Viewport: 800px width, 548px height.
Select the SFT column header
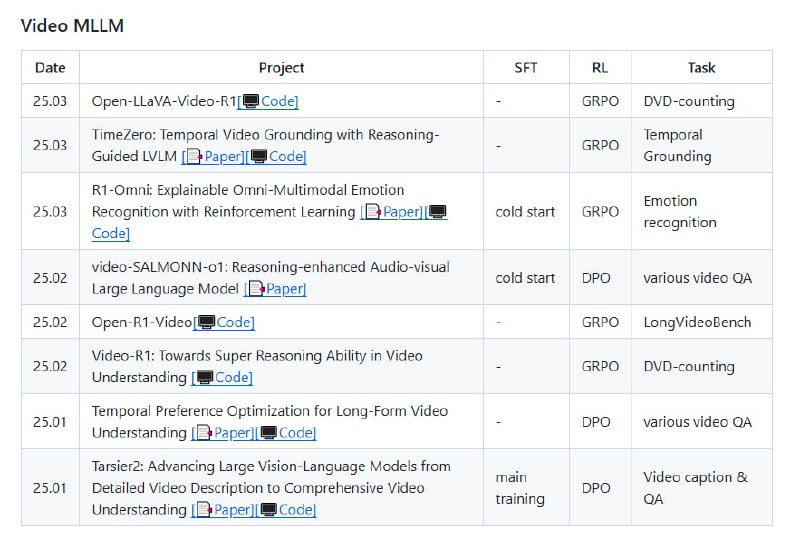click(x=525, y=68)
